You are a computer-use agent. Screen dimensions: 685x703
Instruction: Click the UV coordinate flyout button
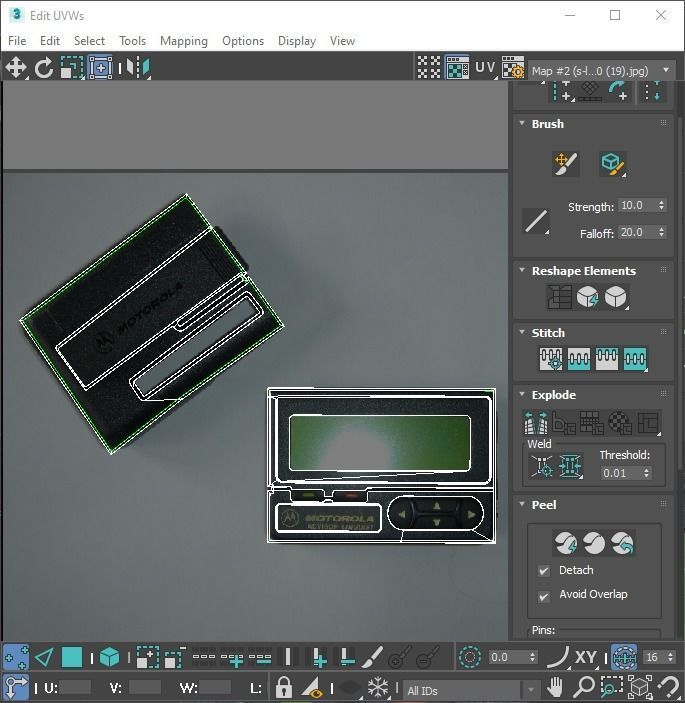click(486, 67)
